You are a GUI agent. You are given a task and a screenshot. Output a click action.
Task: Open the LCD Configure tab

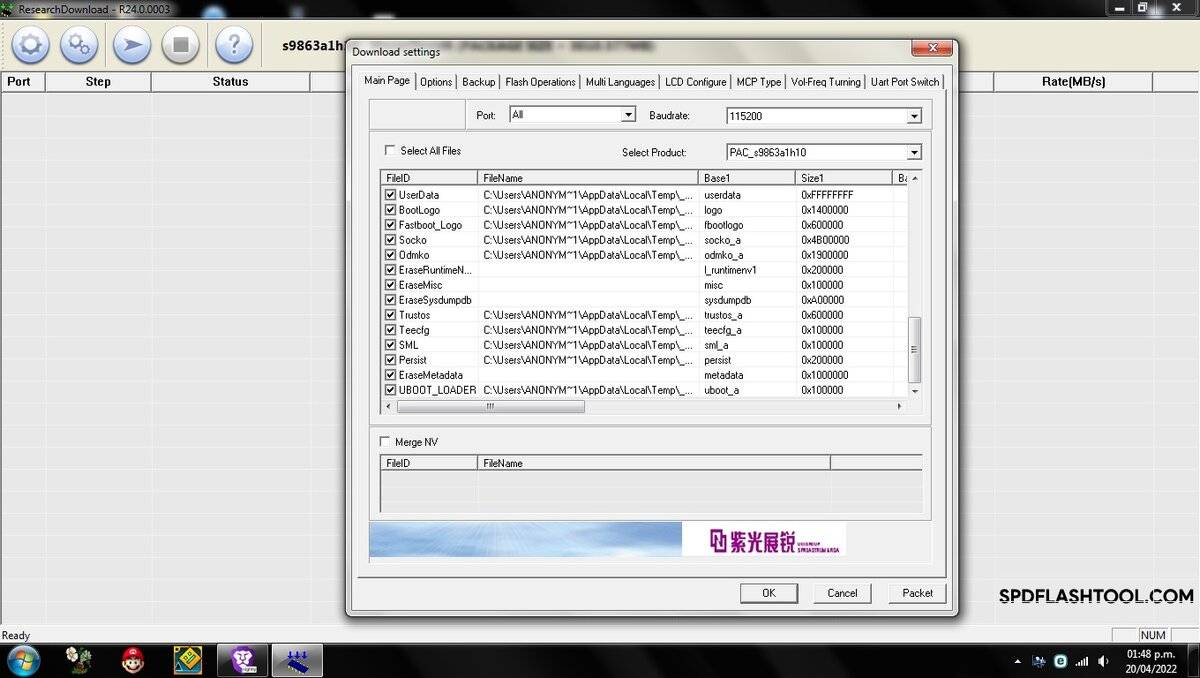(696, 82)
